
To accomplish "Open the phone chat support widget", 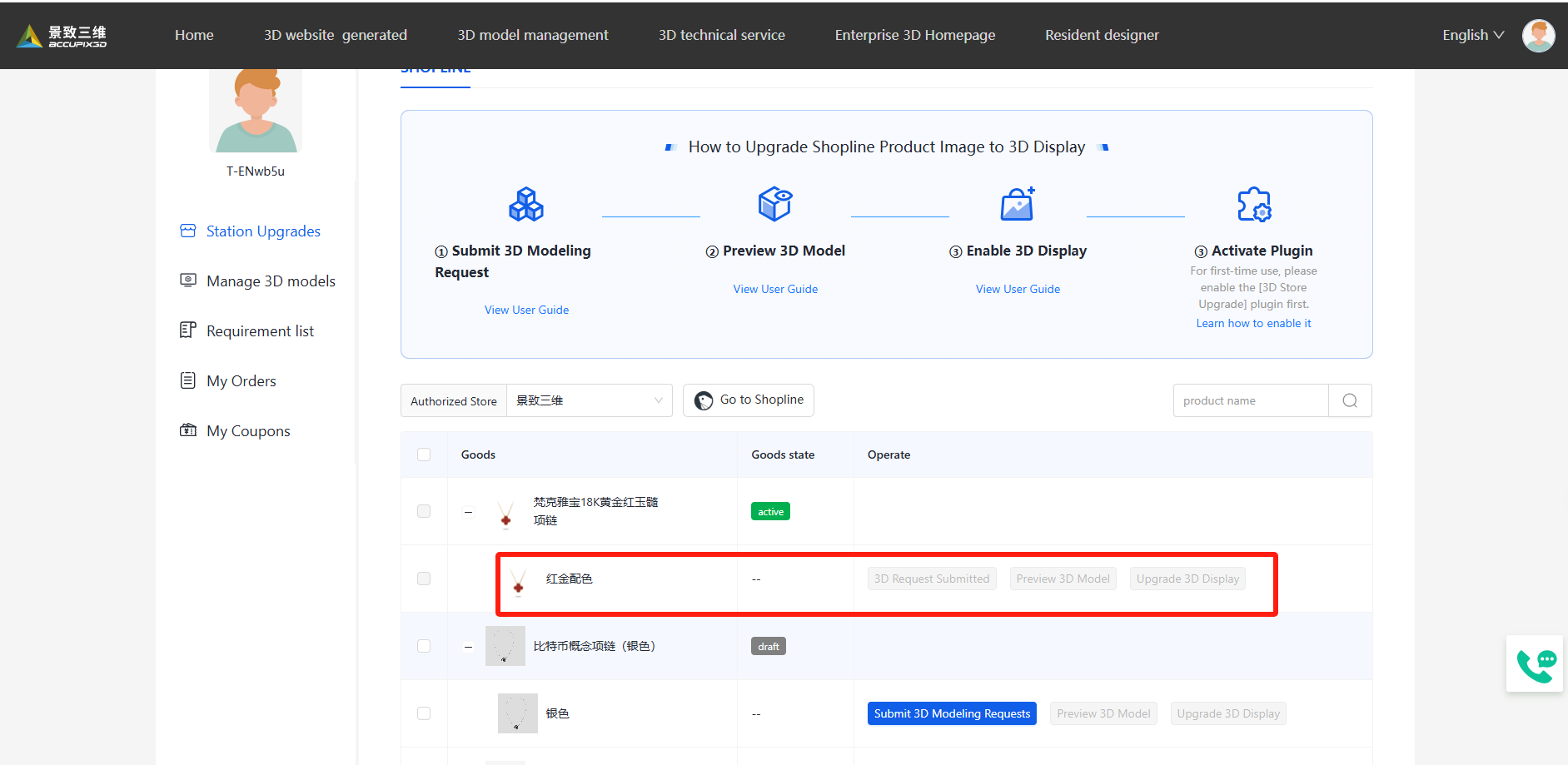I will click(1536, 663).
